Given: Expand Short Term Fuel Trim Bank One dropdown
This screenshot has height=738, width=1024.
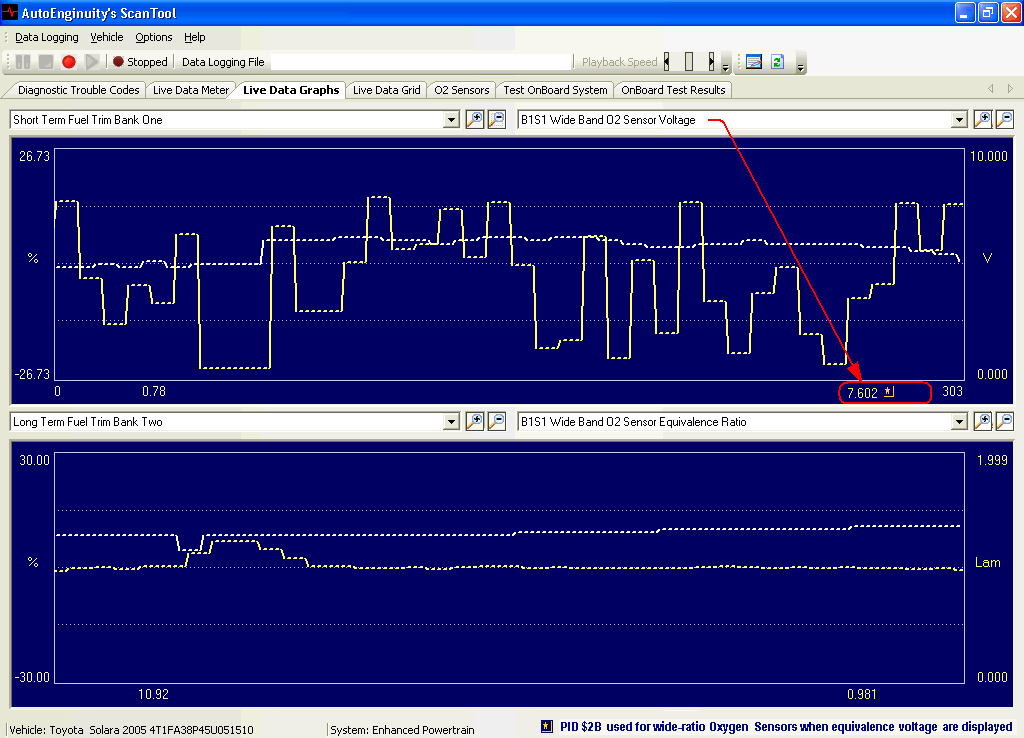Looking at the screenshot, I should click(450, 120).
